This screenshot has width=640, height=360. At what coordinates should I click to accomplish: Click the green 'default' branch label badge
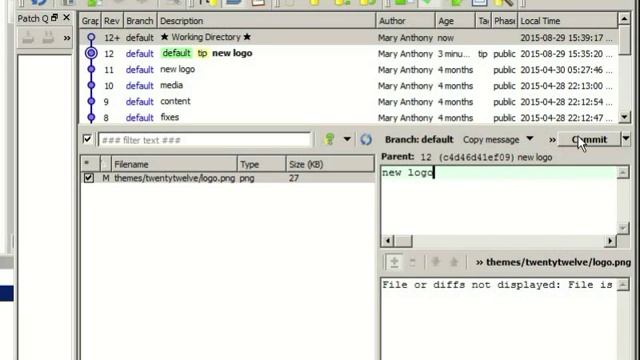(x=176, y=53)
